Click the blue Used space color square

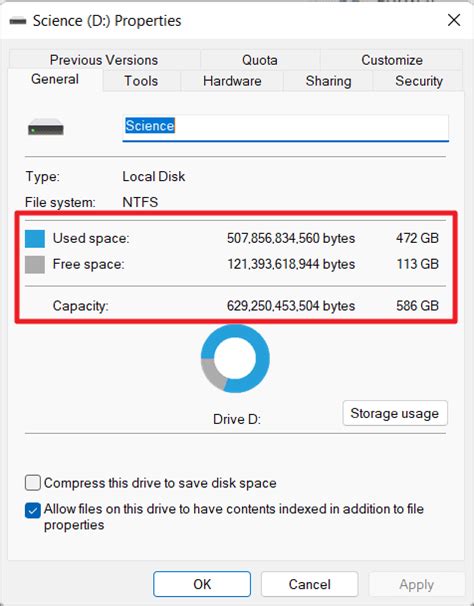(x=35, y=238)
